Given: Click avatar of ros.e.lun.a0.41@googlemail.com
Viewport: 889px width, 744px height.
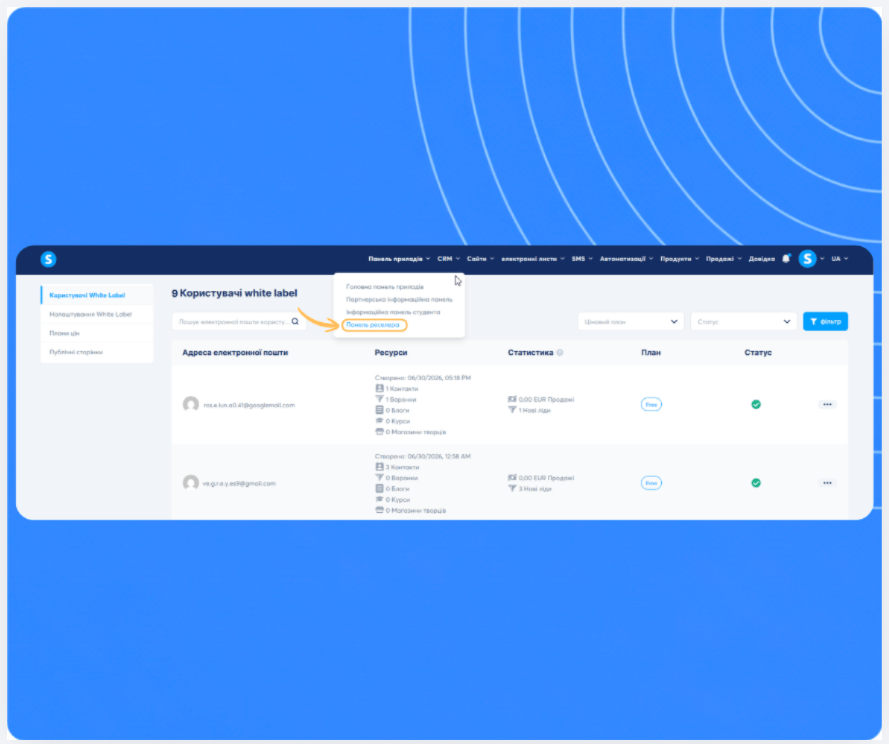Looking at the screenshot, I should click(190, 404).
